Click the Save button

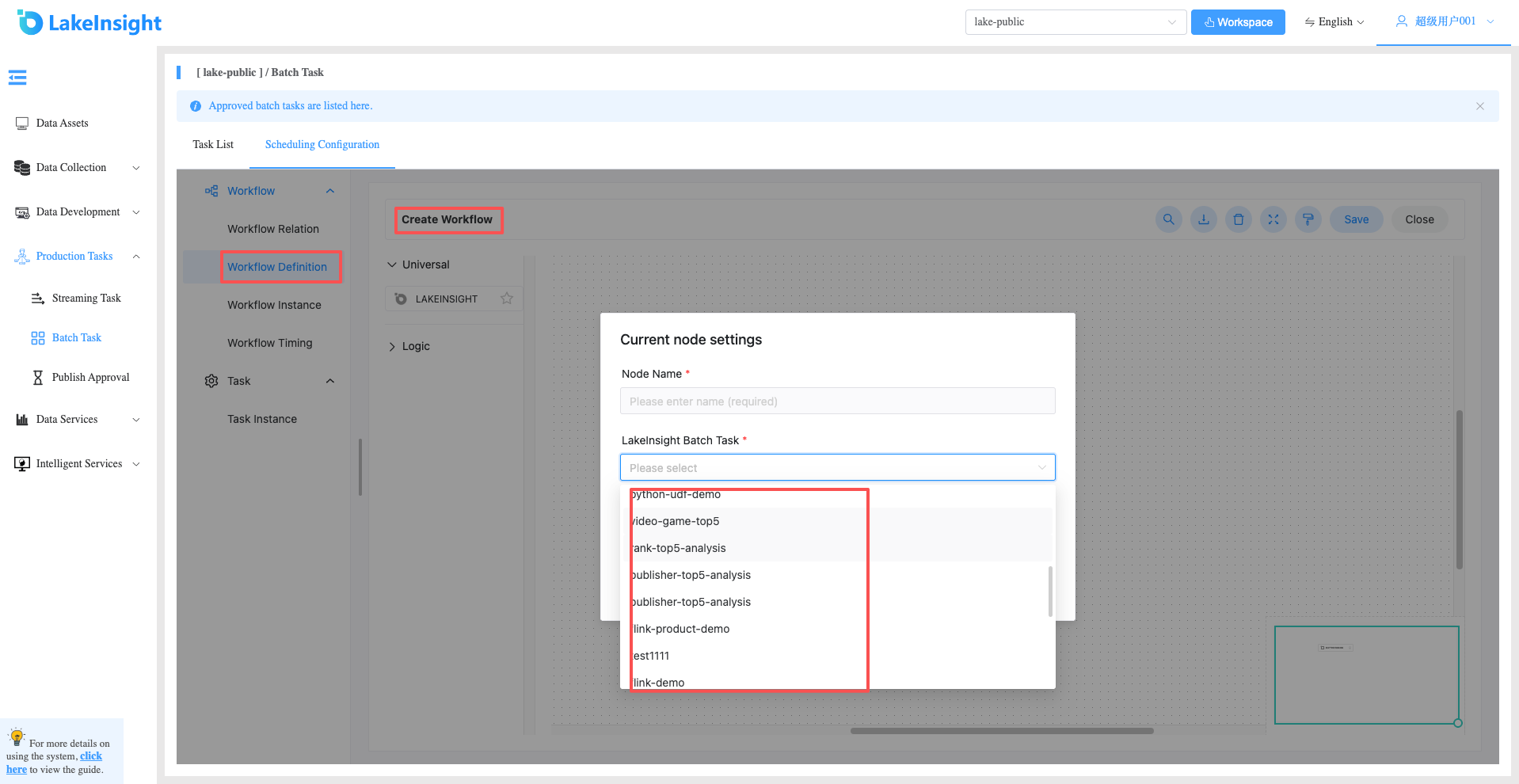pos(1356,219)
